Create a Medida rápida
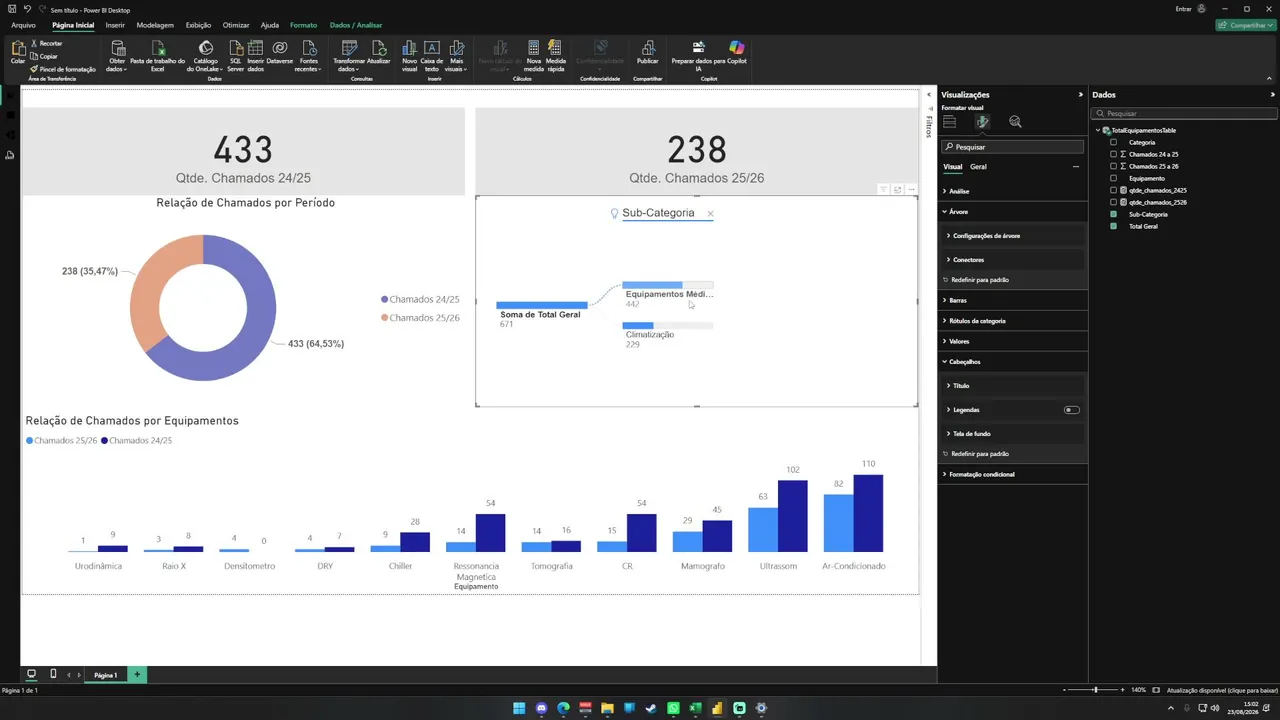Screen dimensions: 1280x720 click(x=556, y=55)
